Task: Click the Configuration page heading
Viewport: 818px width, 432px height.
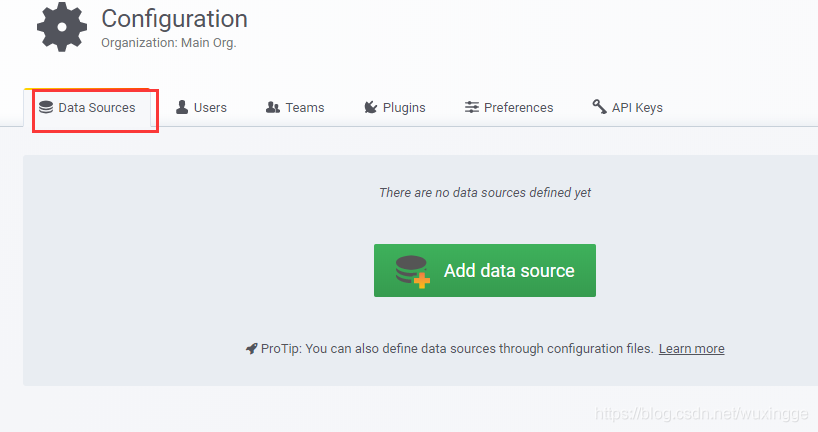Action: (x=174, y=19)
